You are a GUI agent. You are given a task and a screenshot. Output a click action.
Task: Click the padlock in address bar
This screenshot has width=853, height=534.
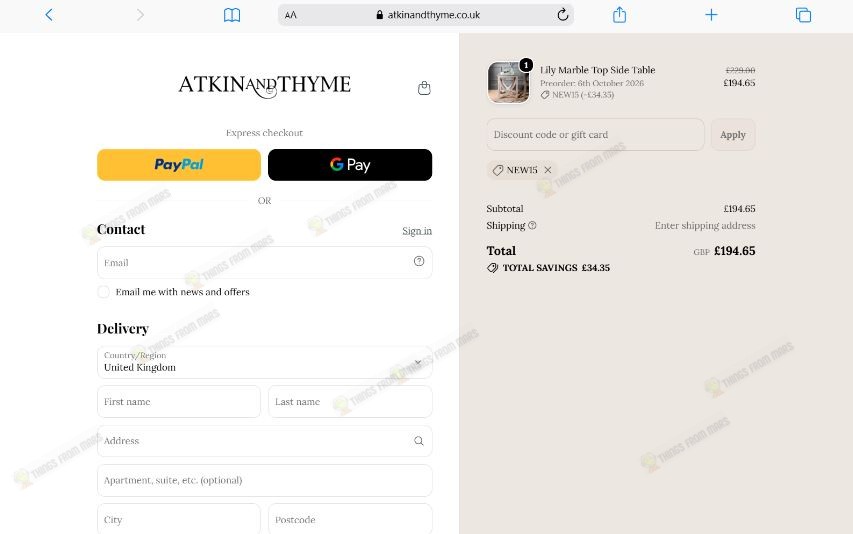(x=380, y=15)
